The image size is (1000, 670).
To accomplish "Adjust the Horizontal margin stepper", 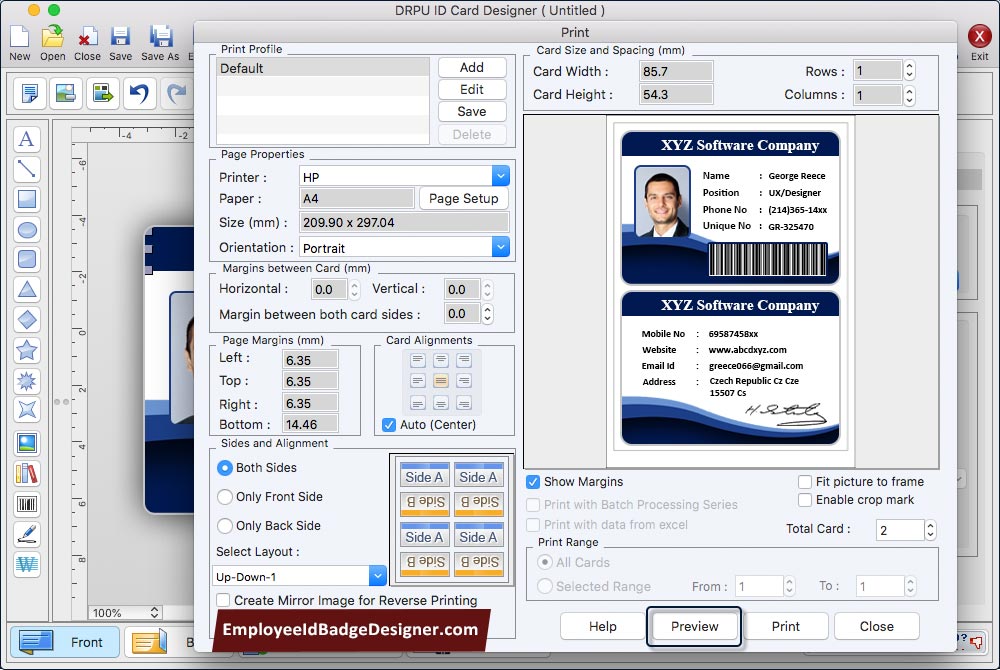I will point(355,289).
